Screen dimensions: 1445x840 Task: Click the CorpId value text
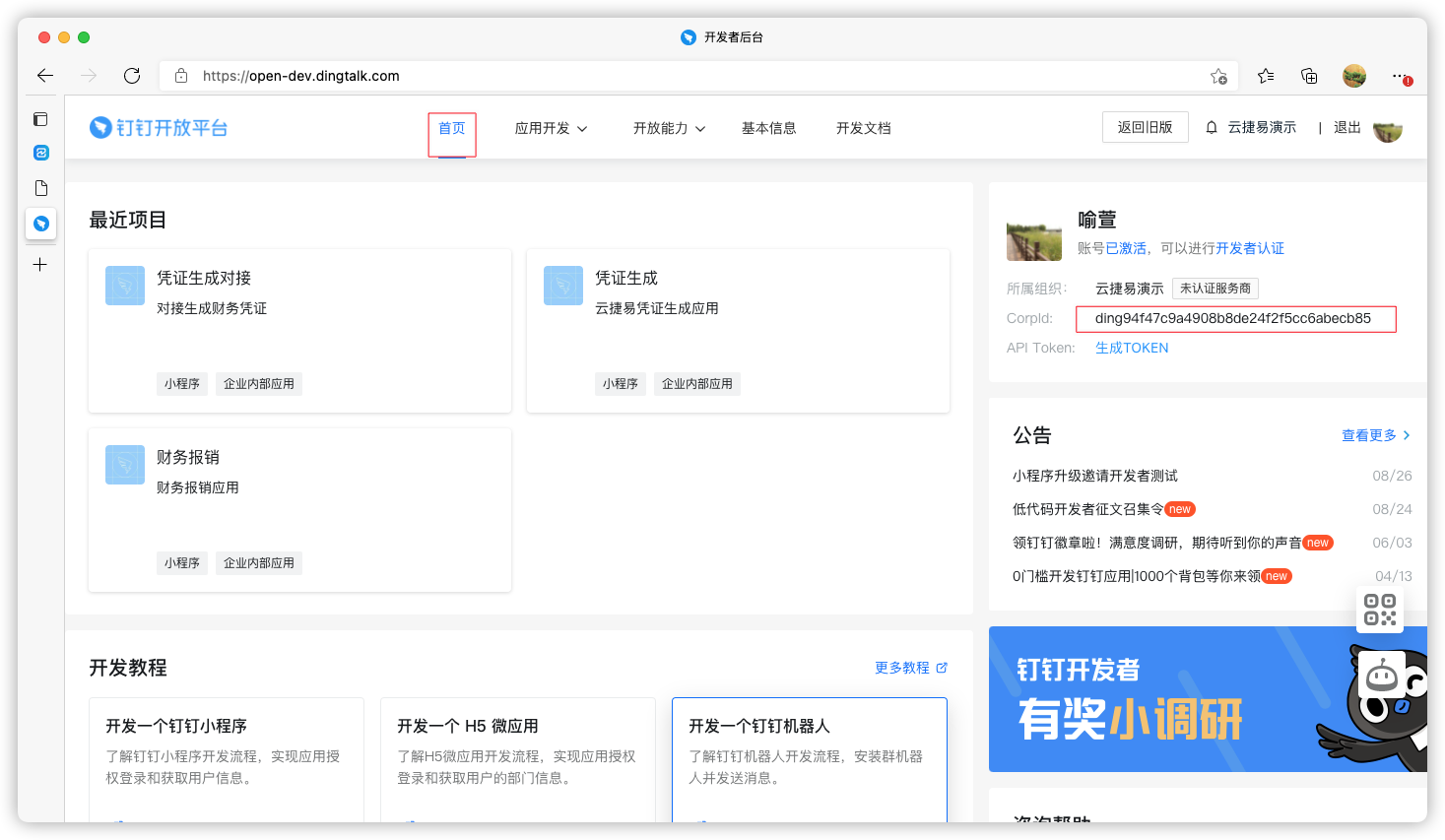(1233, 318)
